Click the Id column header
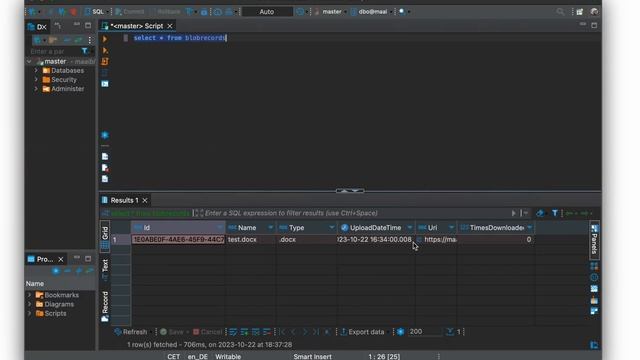 178,228
